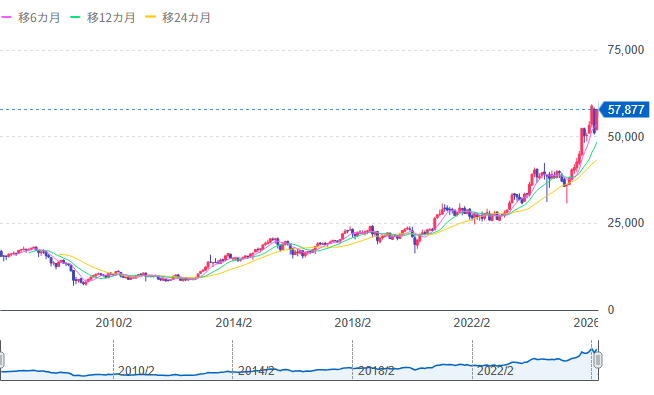The height and width of the screenshot is (395, 654).
Task: Click the 2018/2 main chart date label
Action: point(352,323)
